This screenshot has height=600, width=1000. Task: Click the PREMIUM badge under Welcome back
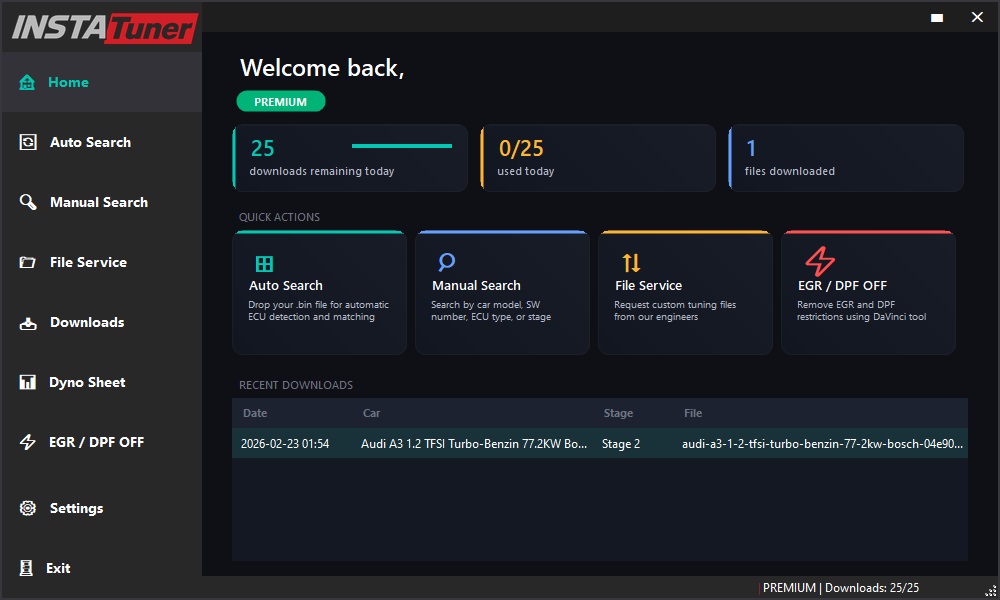[281, 101]
